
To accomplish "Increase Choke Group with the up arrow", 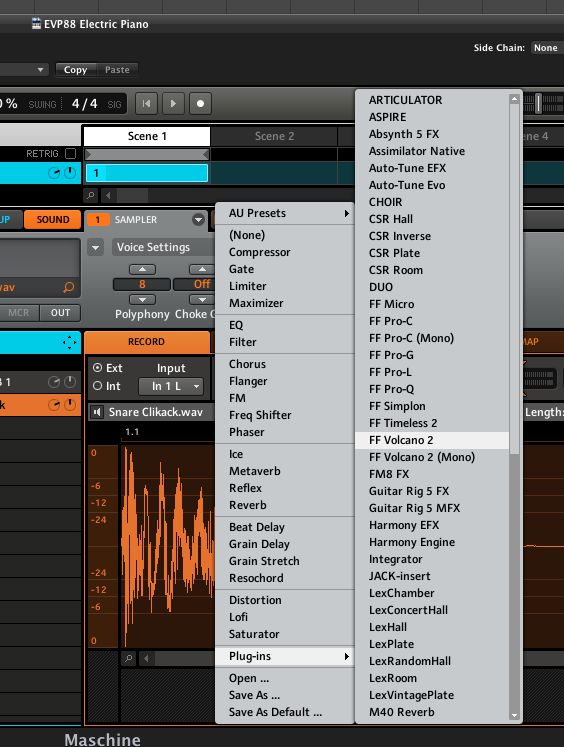I will pyautogui.click(x=202, y=270).
